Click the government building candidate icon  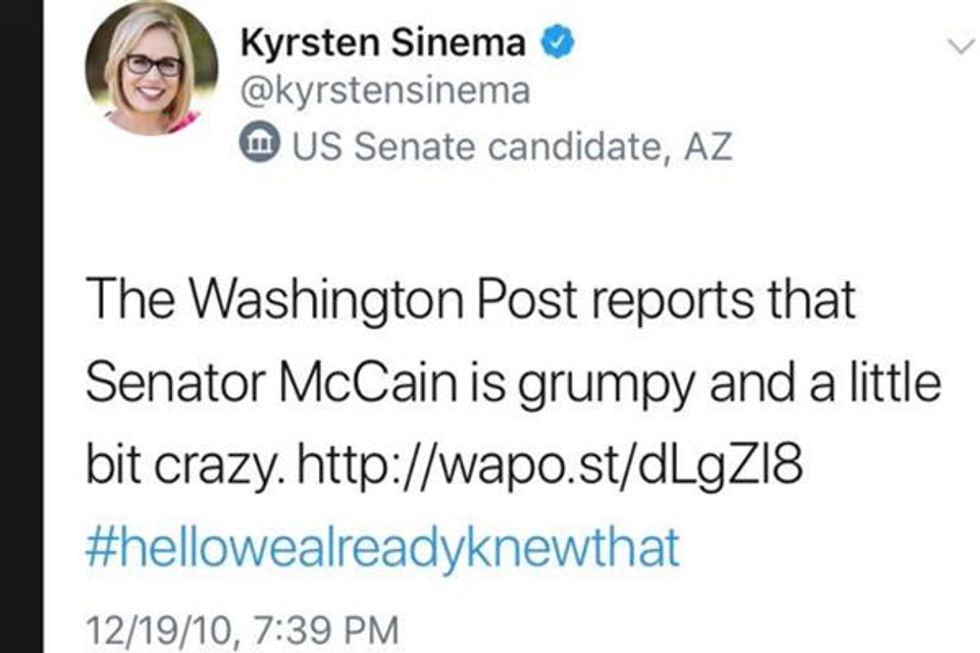[x=260, y=146]
